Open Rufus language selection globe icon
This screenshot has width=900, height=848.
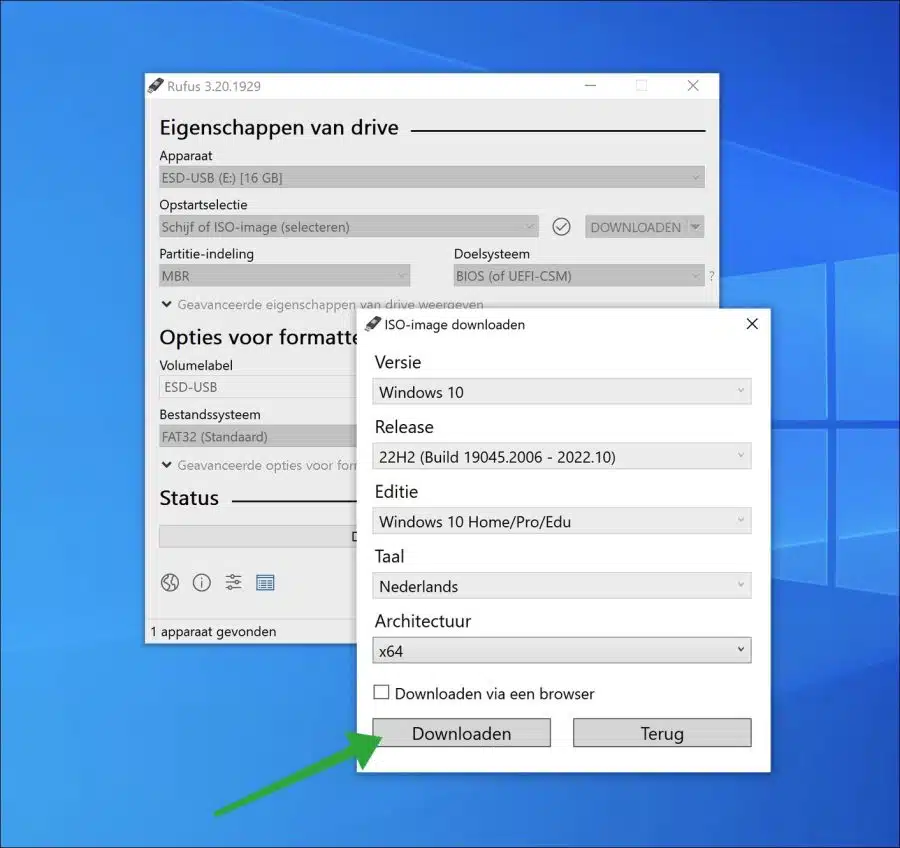click(170, 583)
